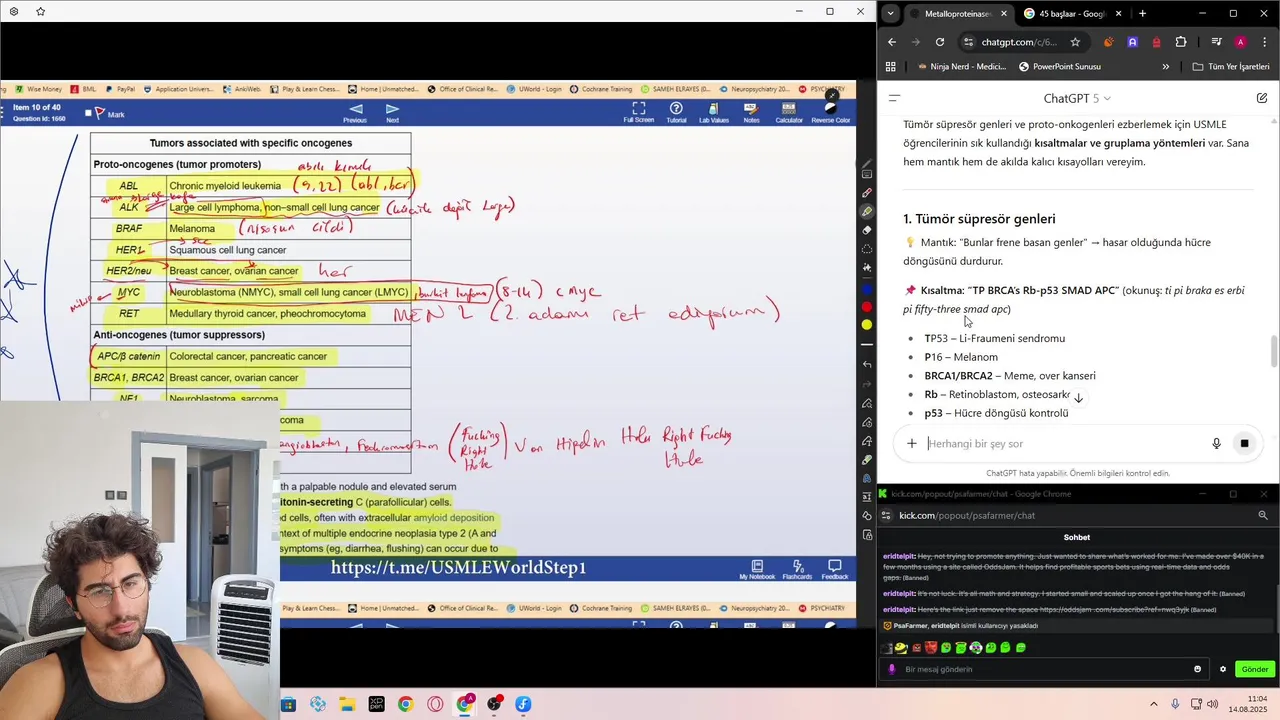
Task: Reload the ChatGPT page
Action: coord(940,42)
